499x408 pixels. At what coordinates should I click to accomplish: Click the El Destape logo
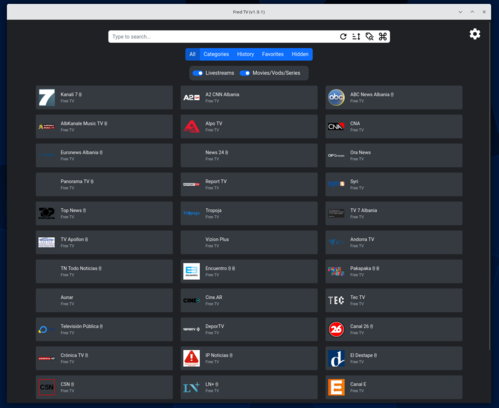(336, 358)
